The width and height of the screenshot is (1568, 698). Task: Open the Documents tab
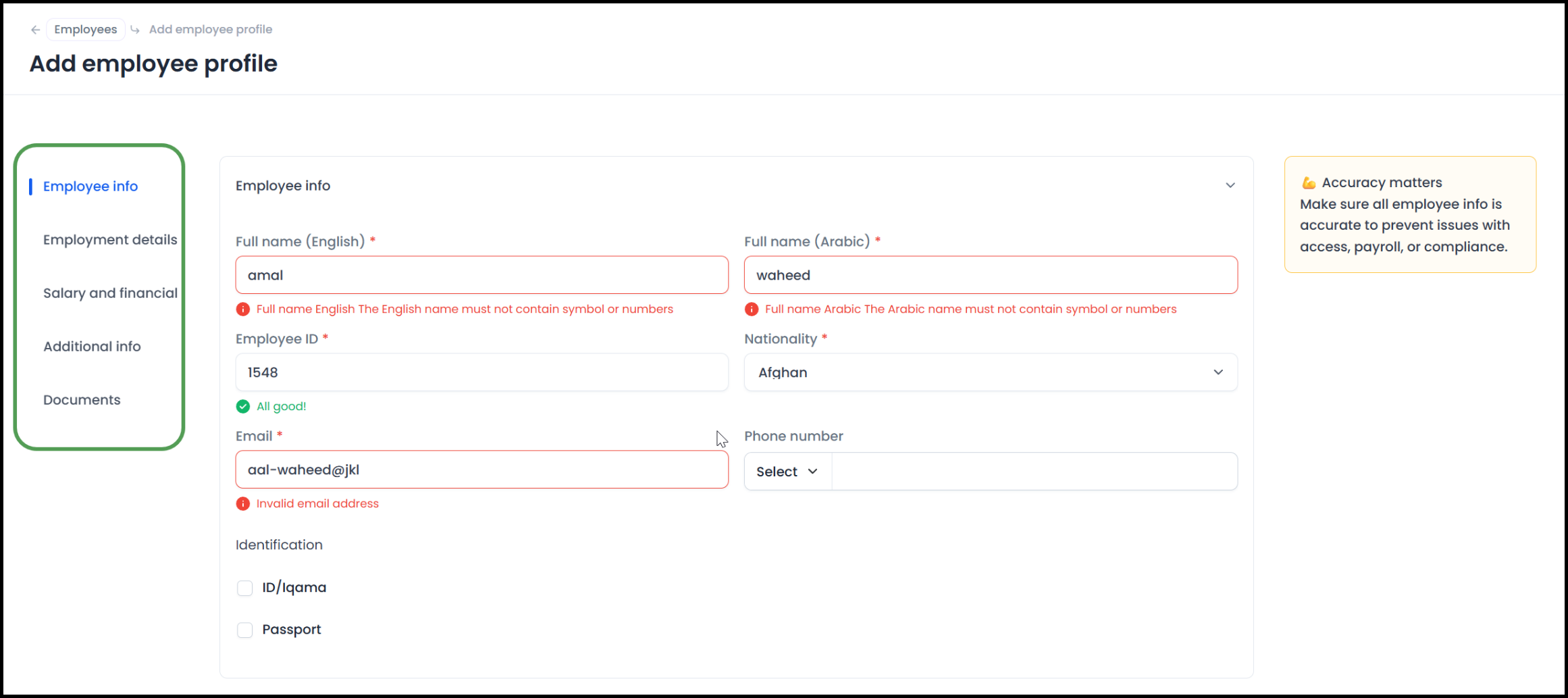coord(82,400)
